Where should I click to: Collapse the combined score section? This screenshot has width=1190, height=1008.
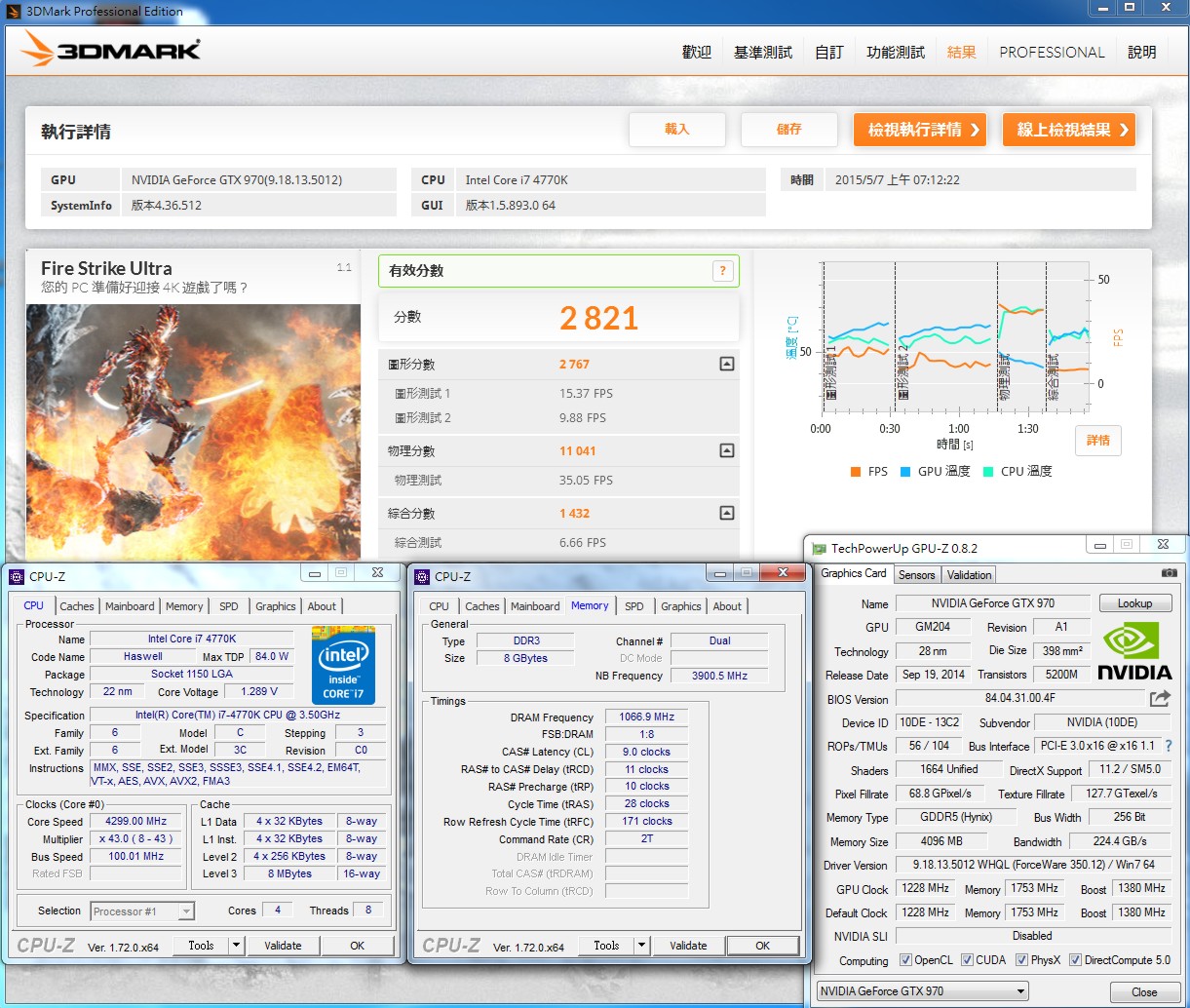pyautogui.click(x=726, y=513)
